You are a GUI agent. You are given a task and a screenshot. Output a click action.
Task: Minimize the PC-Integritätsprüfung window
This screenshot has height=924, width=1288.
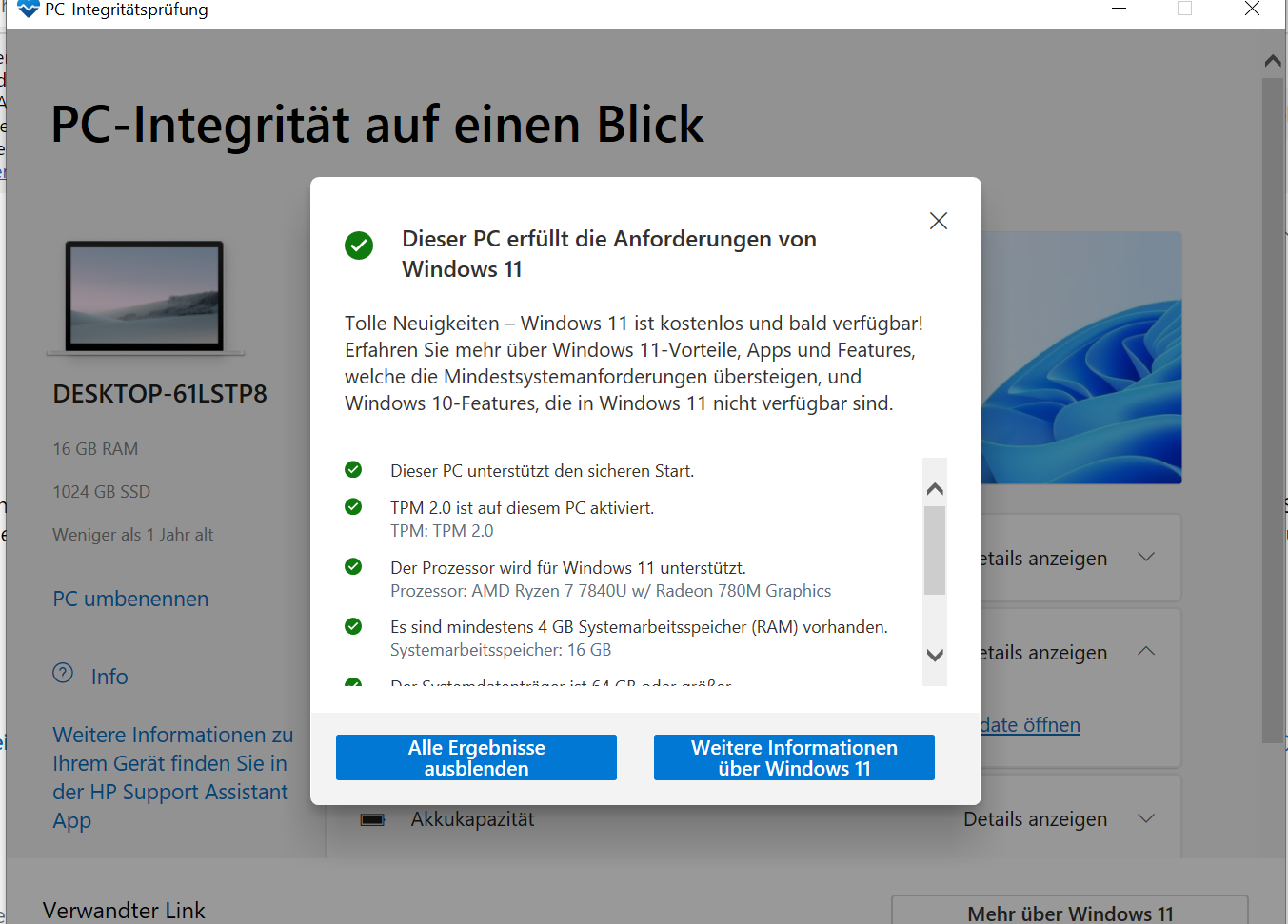pos(1120,9)
